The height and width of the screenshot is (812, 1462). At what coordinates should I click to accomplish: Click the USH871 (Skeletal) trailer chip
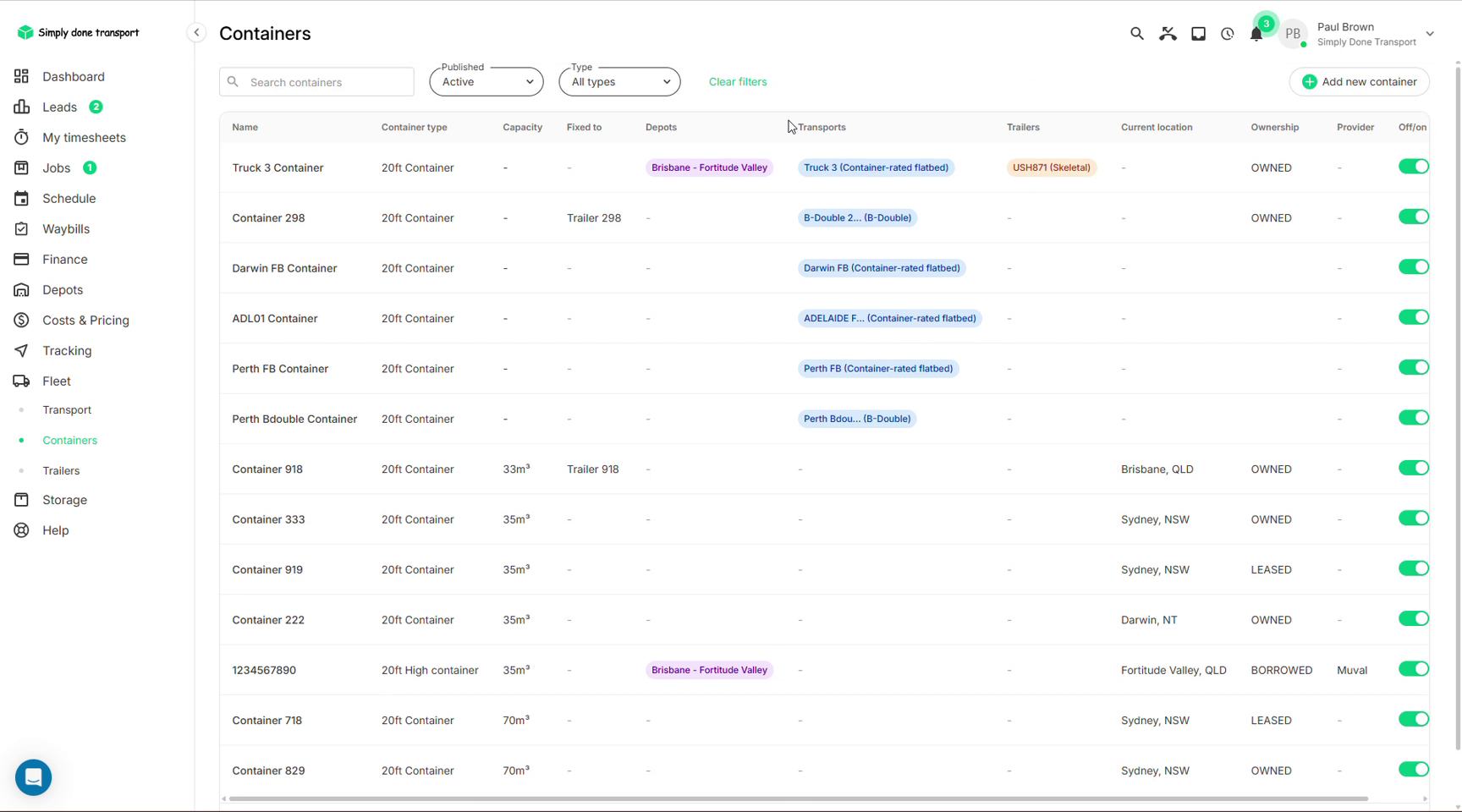(x=1052, y=167)
